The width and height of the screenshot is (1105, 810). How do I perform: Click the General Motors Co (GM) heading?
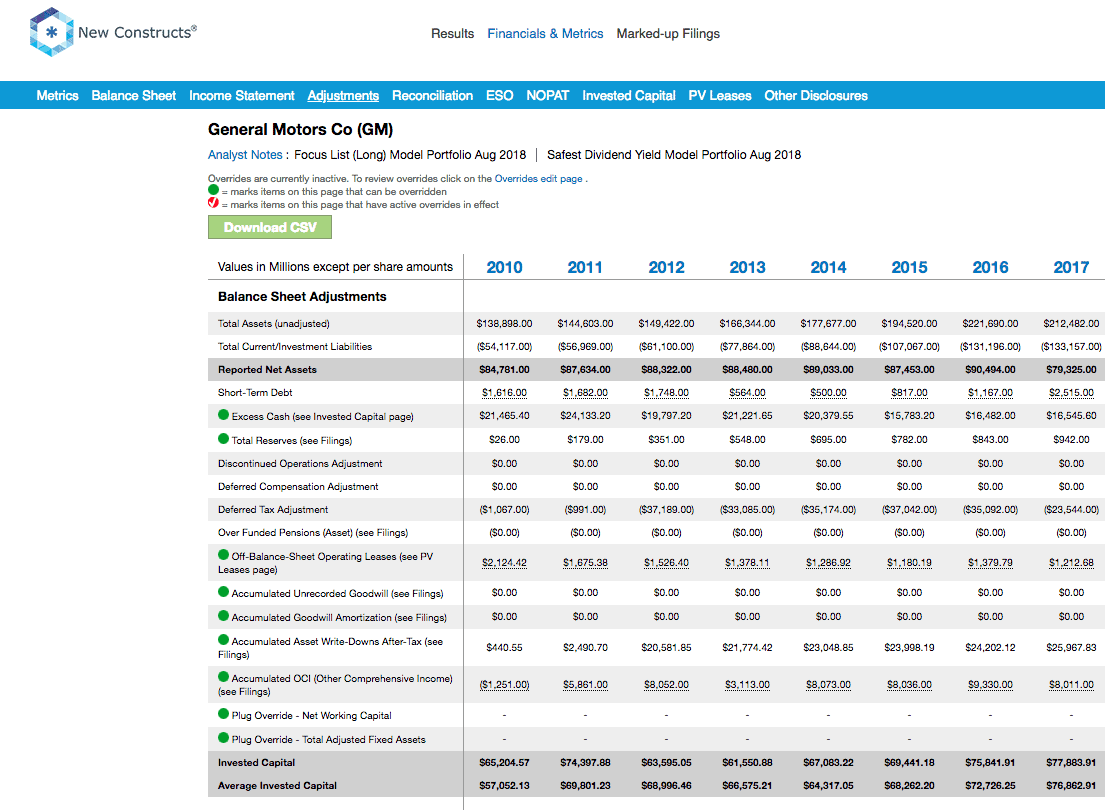pos(300,130)
